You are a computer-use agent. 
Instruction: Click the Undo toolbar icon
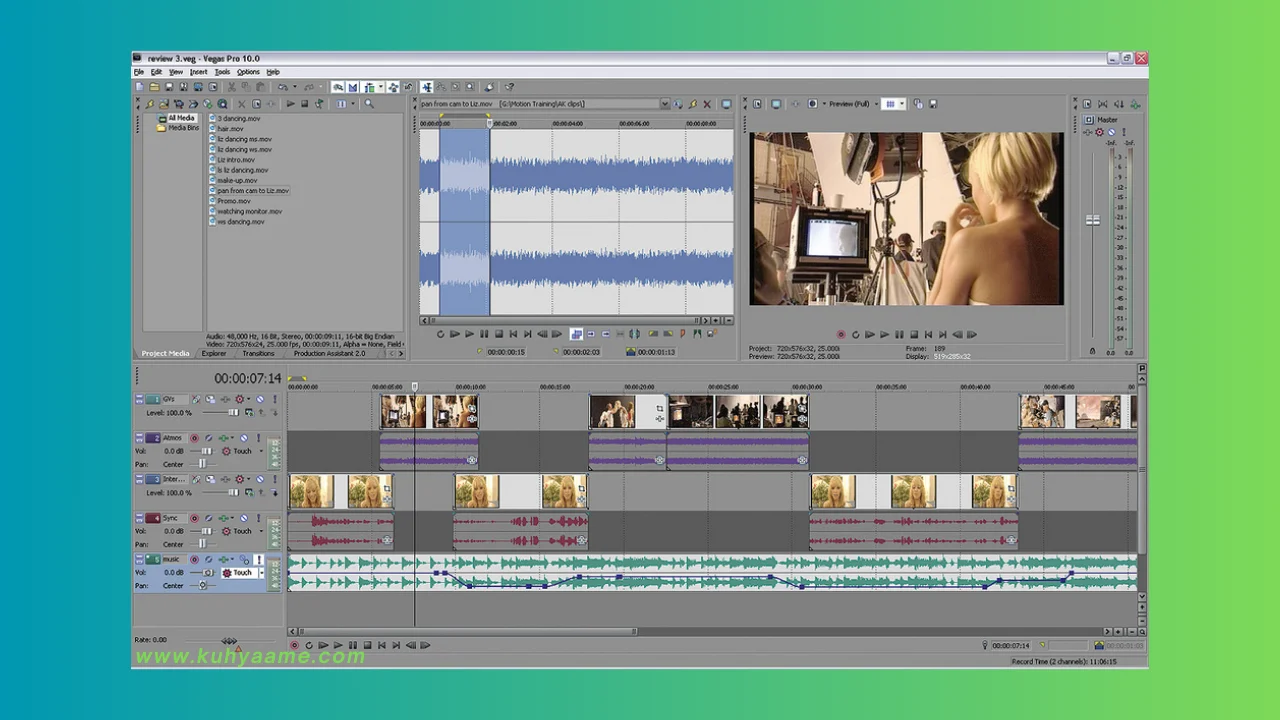pos(283,87)
